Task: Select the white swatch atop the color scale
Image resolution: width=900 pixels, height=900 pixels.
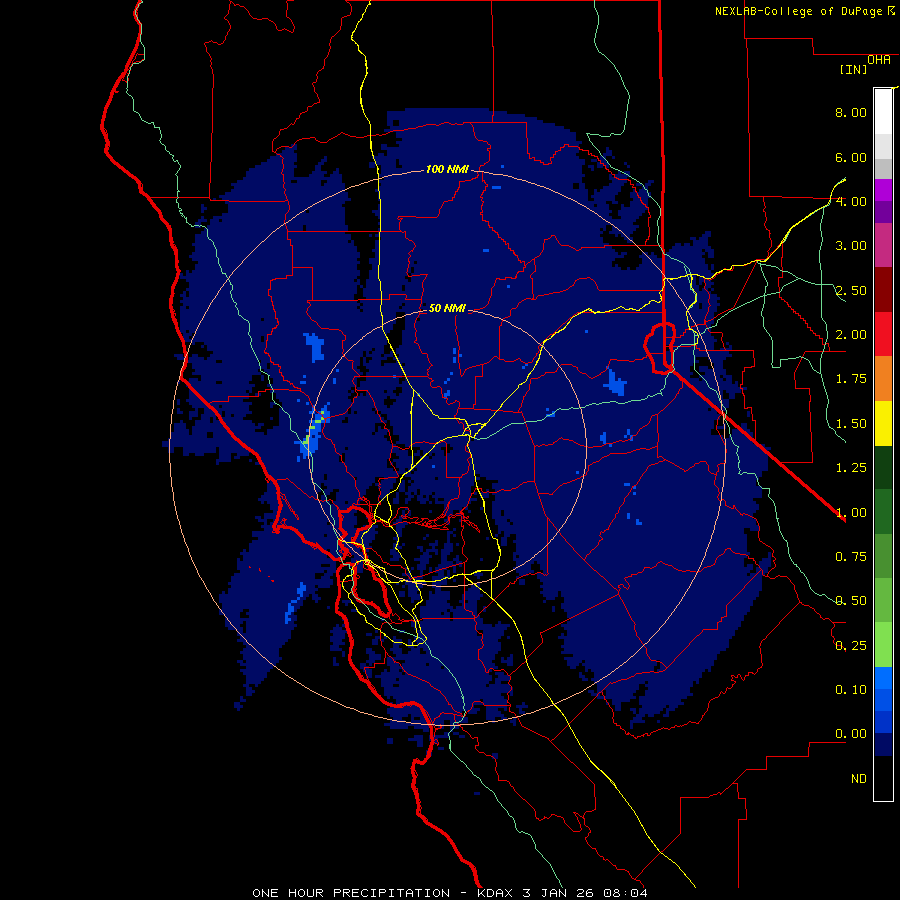Action: [x=883, y=111]
